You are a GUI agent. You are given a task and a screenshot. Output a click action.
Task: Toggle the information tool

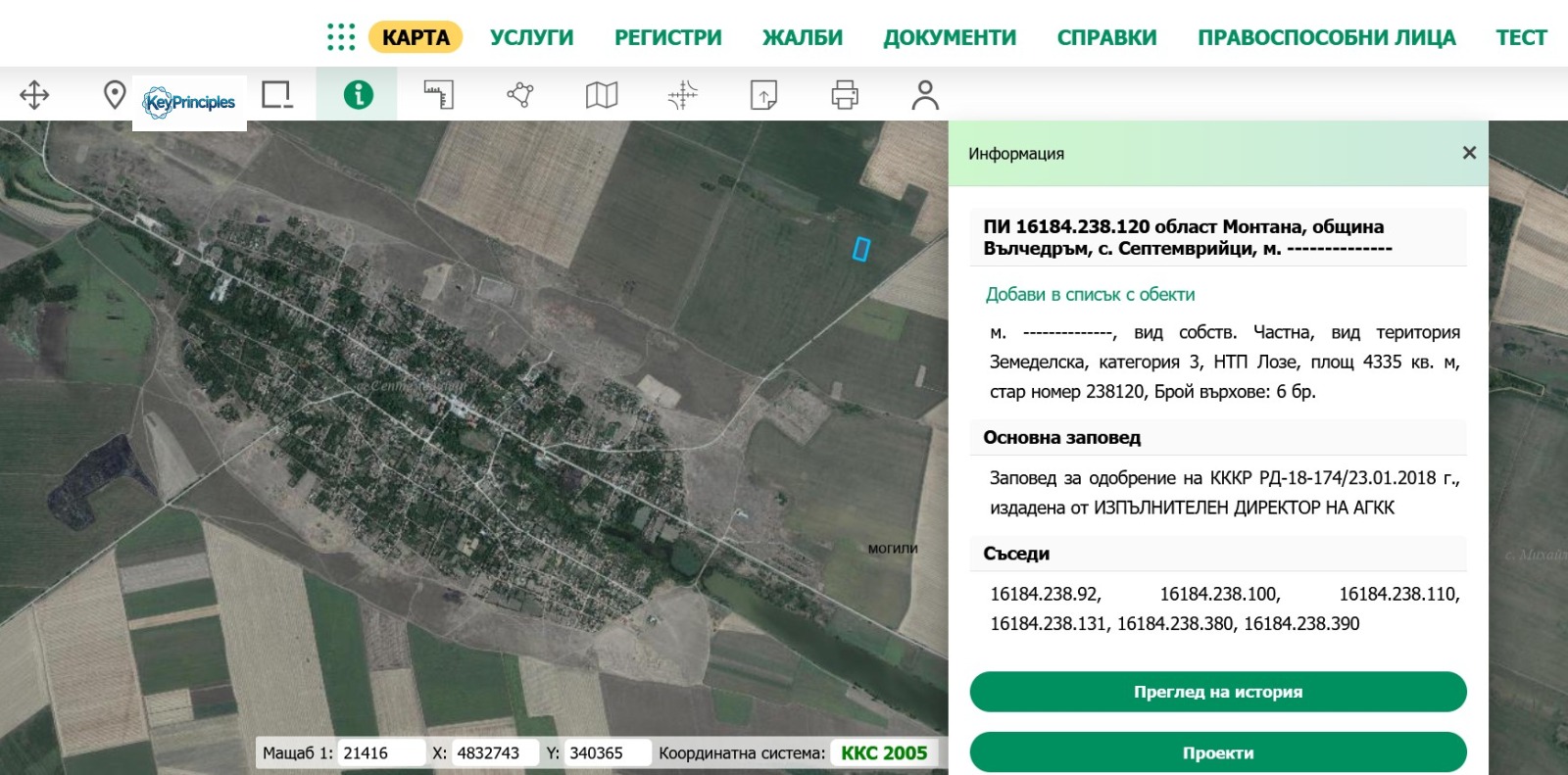(x=358, y=95)
